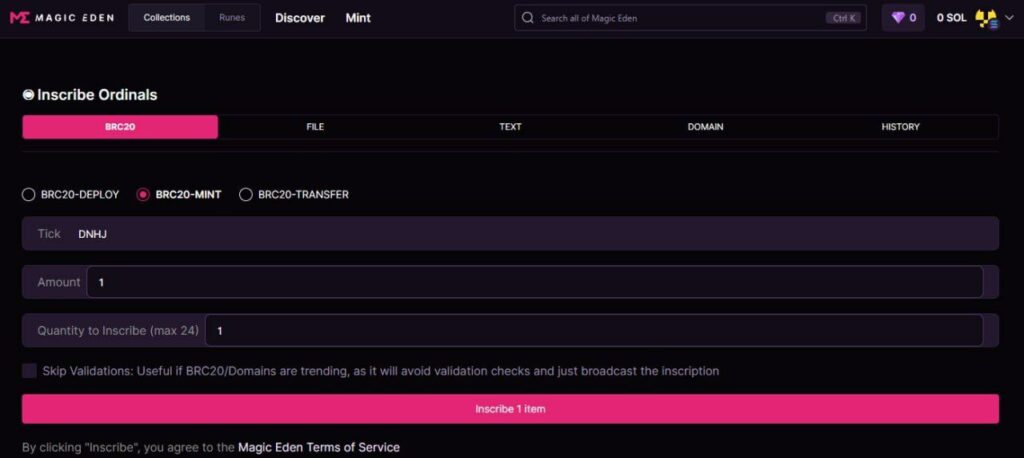Select the BRC20-TRANSFER radio option
The image size is (1024, 458).
[246, 195]
